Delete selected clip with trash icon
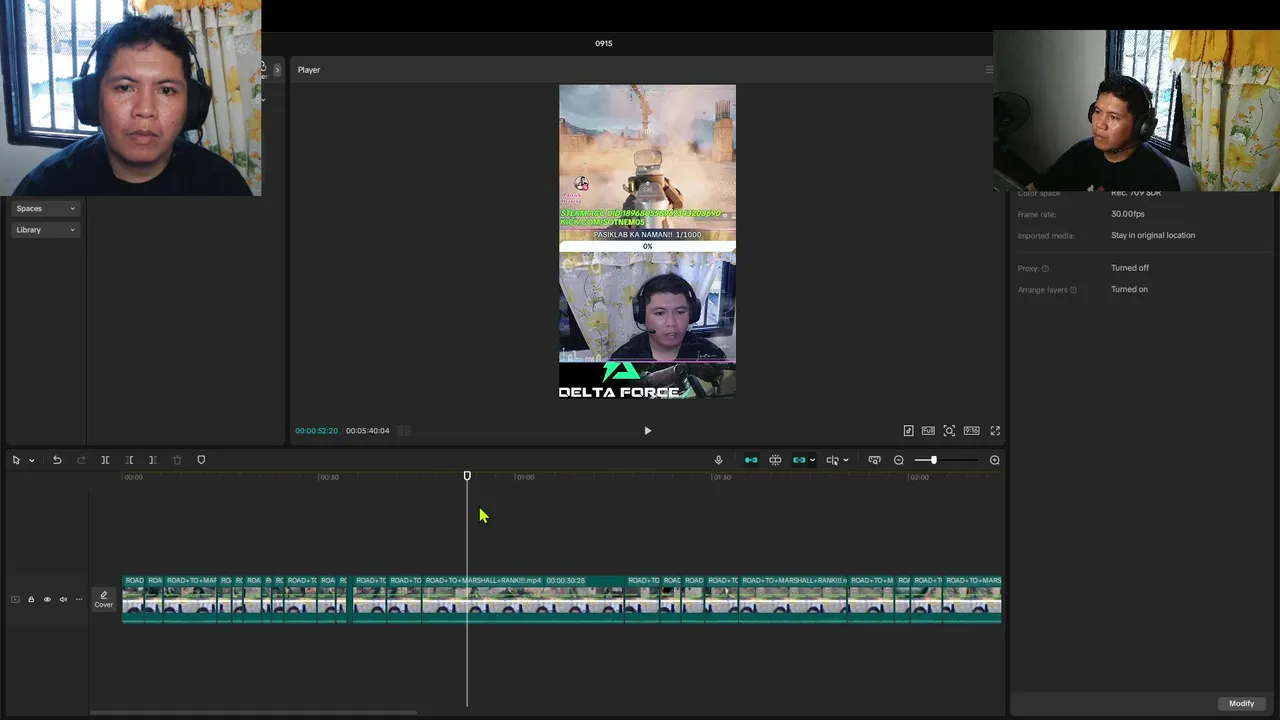Screen dimensions: 1280x720 tap(177, 460)
